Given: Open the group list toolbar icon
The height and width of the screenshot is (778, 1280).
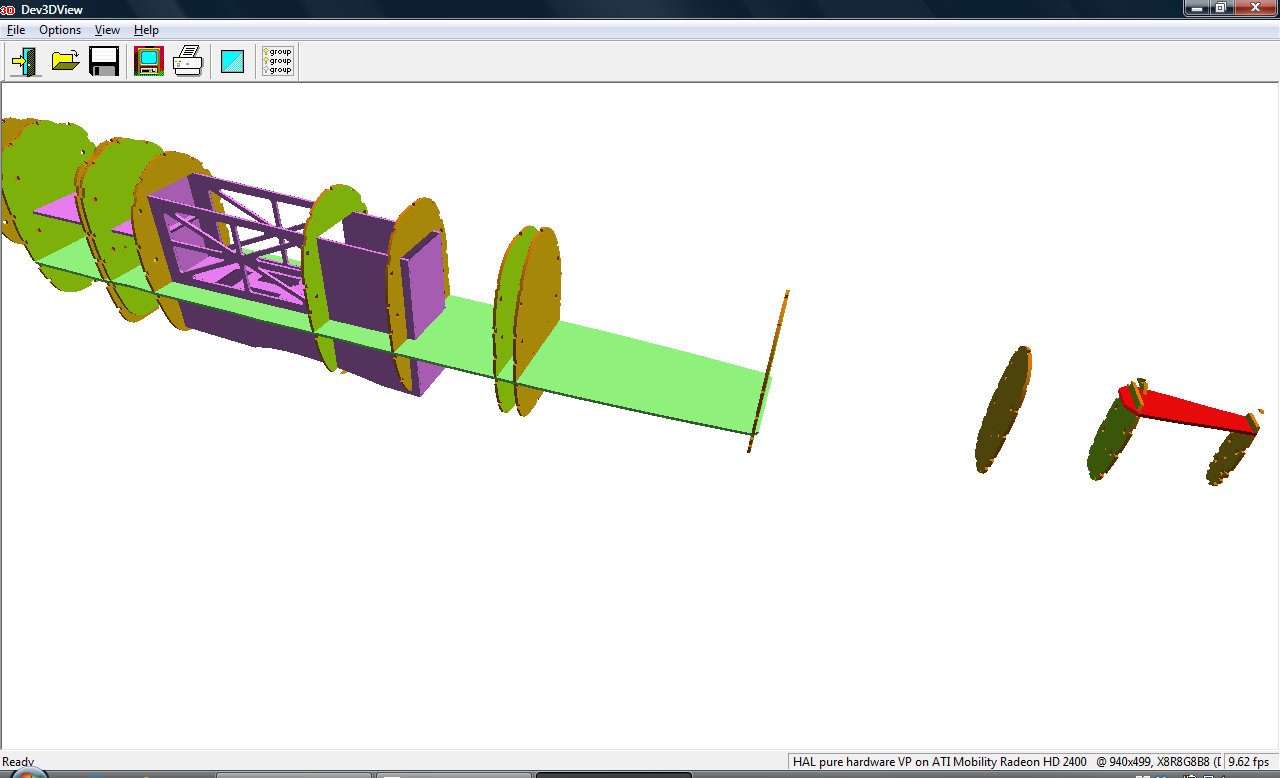Looking at the screenshot, I should click(277, 61).
